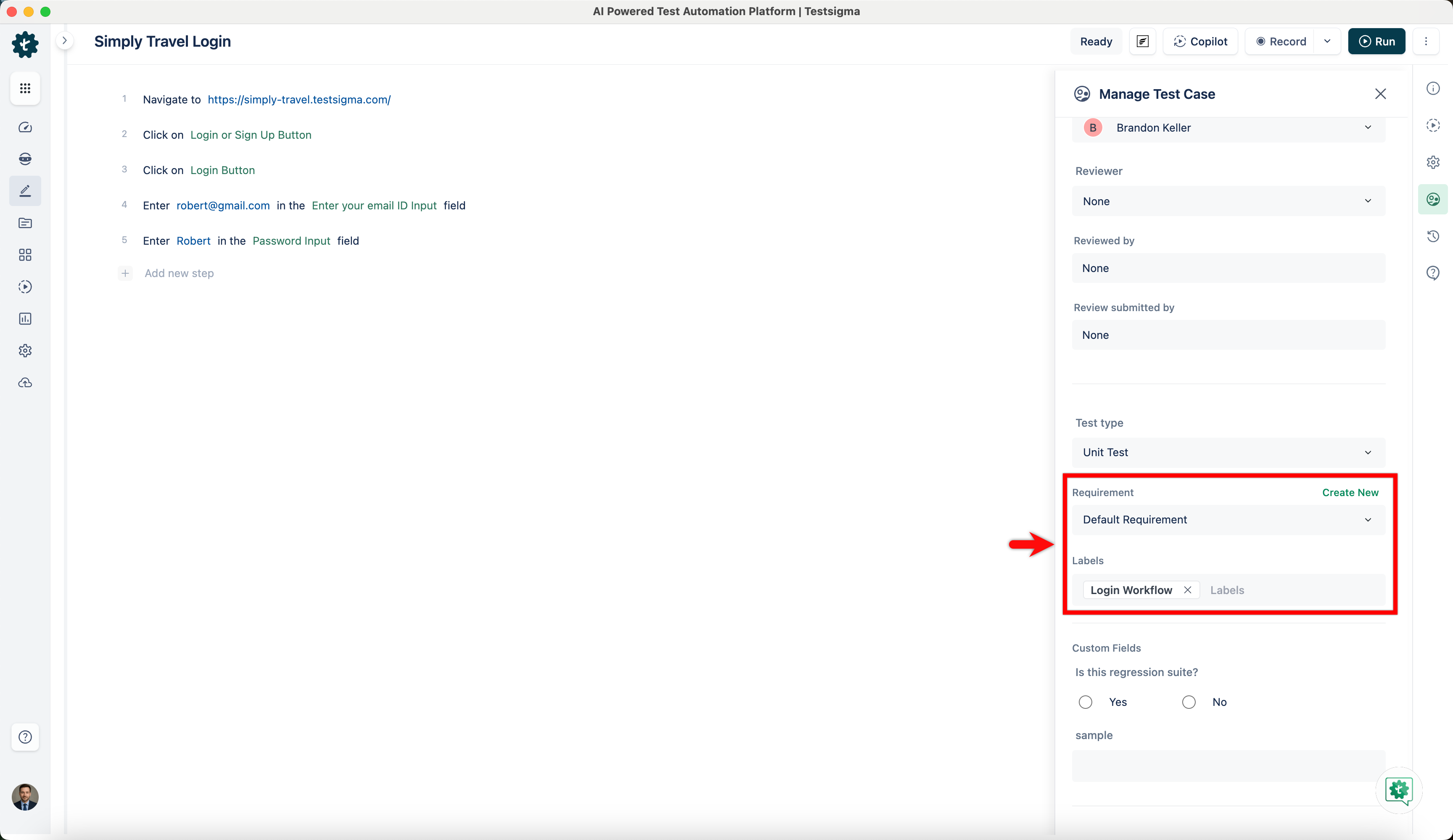Select No for regression suite
The width and height of the screenshot is (1453, 840).
click(1189, 702)
